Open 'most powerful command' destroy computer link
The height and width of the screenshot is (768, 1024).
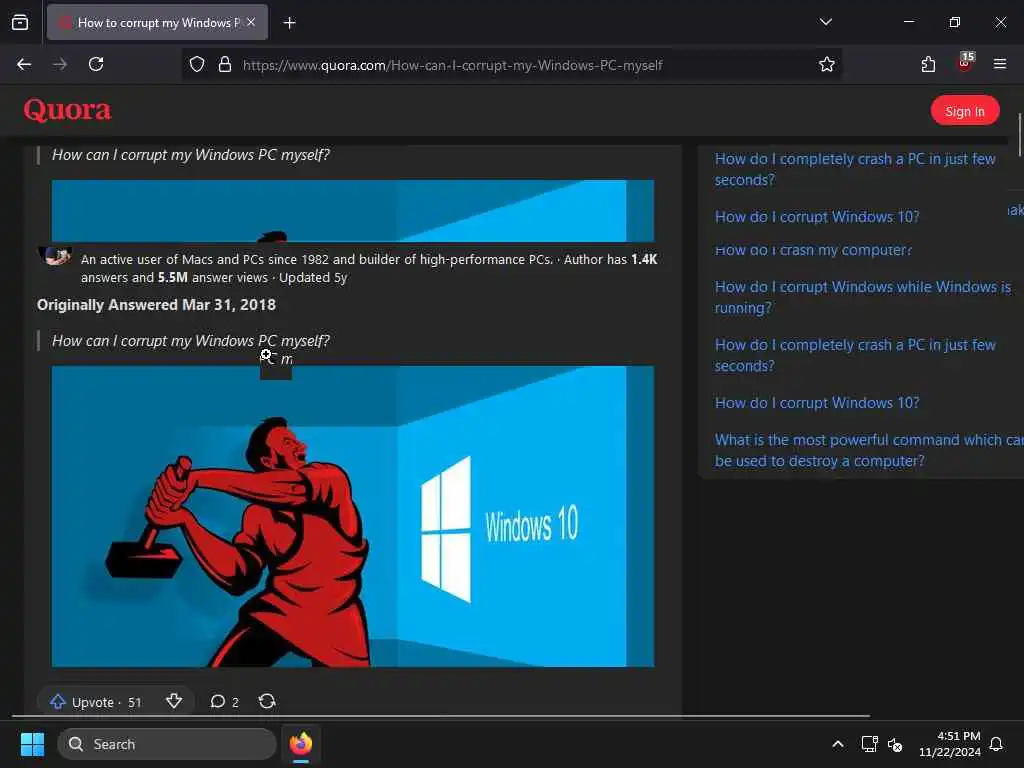pyautogui.click(x=869, y=450)
